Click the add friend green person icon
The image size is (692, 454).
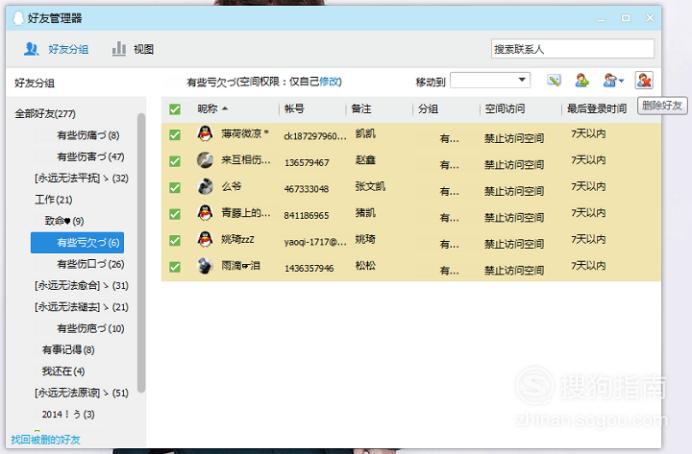pos(582,80)
